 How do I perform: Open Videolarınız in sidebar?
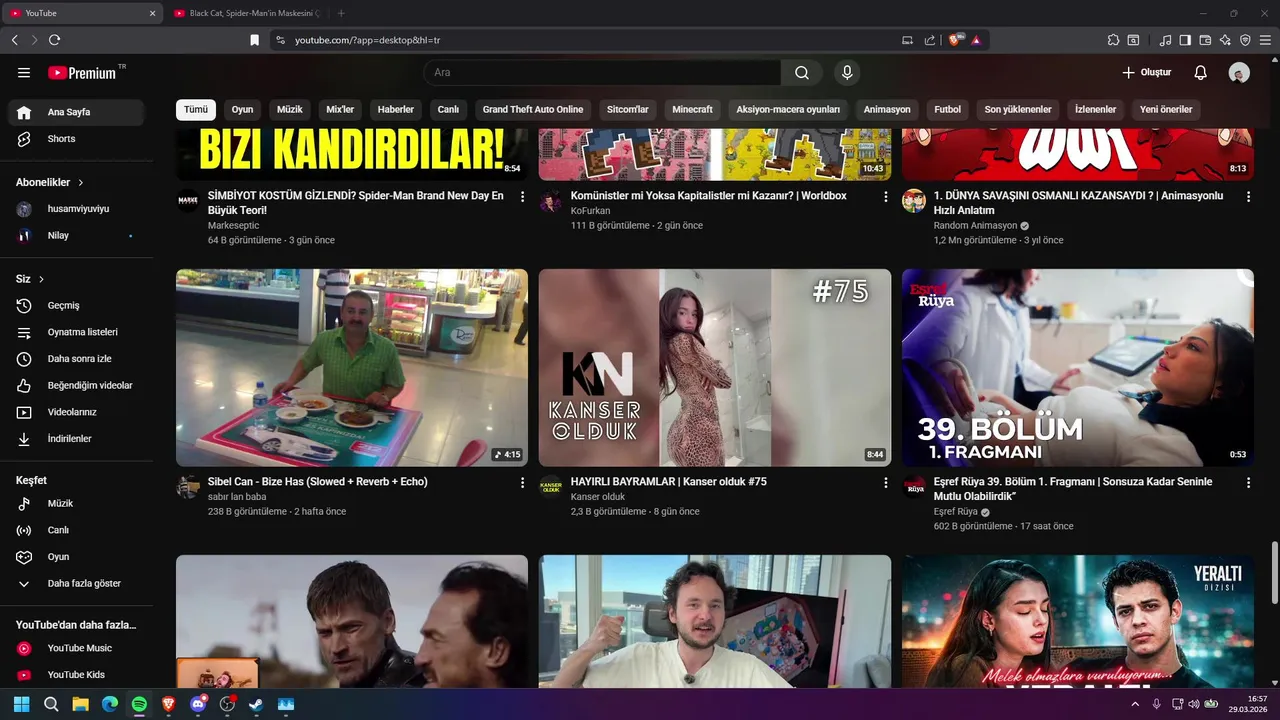pyautogui.click(x=76, y=412)
